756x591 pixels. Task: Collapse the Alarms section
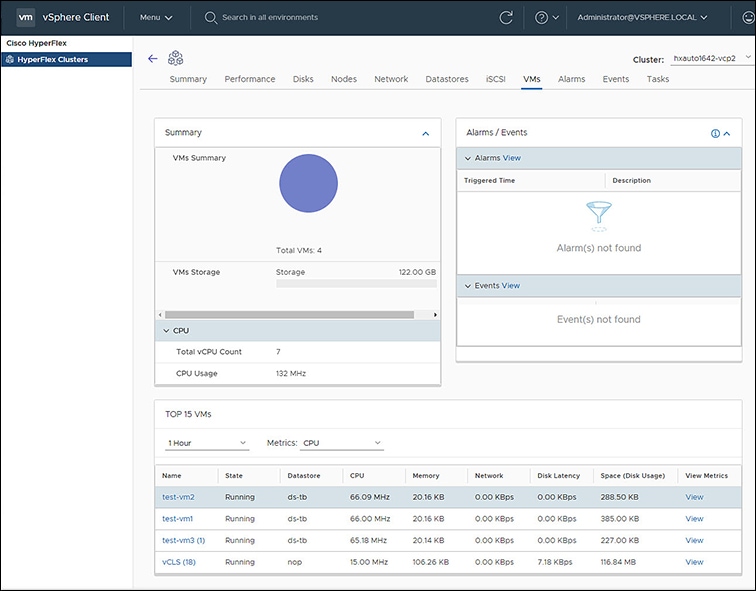pyautogui.click(x=467, y=158)
